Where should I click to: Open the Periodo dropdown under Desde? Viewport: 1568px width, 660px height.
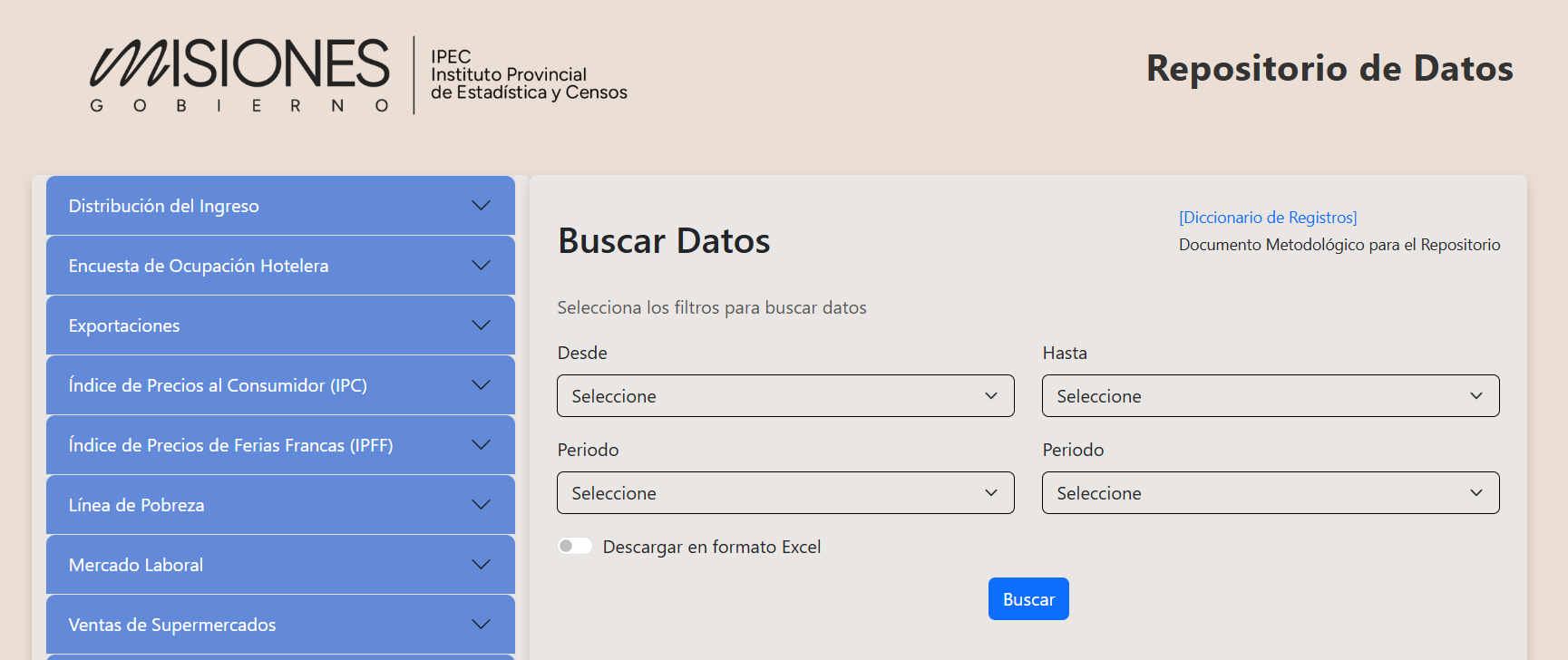(x=785, y=493)
